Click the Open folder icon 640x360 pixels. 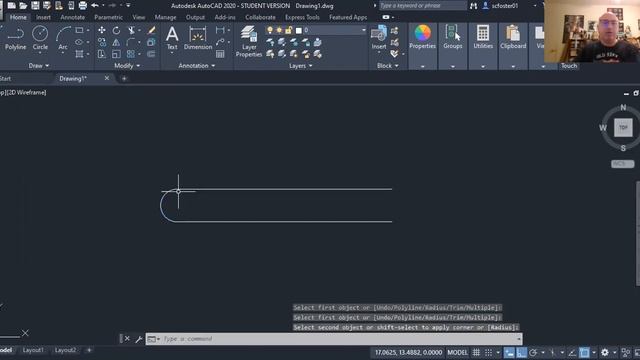[23, 6]
